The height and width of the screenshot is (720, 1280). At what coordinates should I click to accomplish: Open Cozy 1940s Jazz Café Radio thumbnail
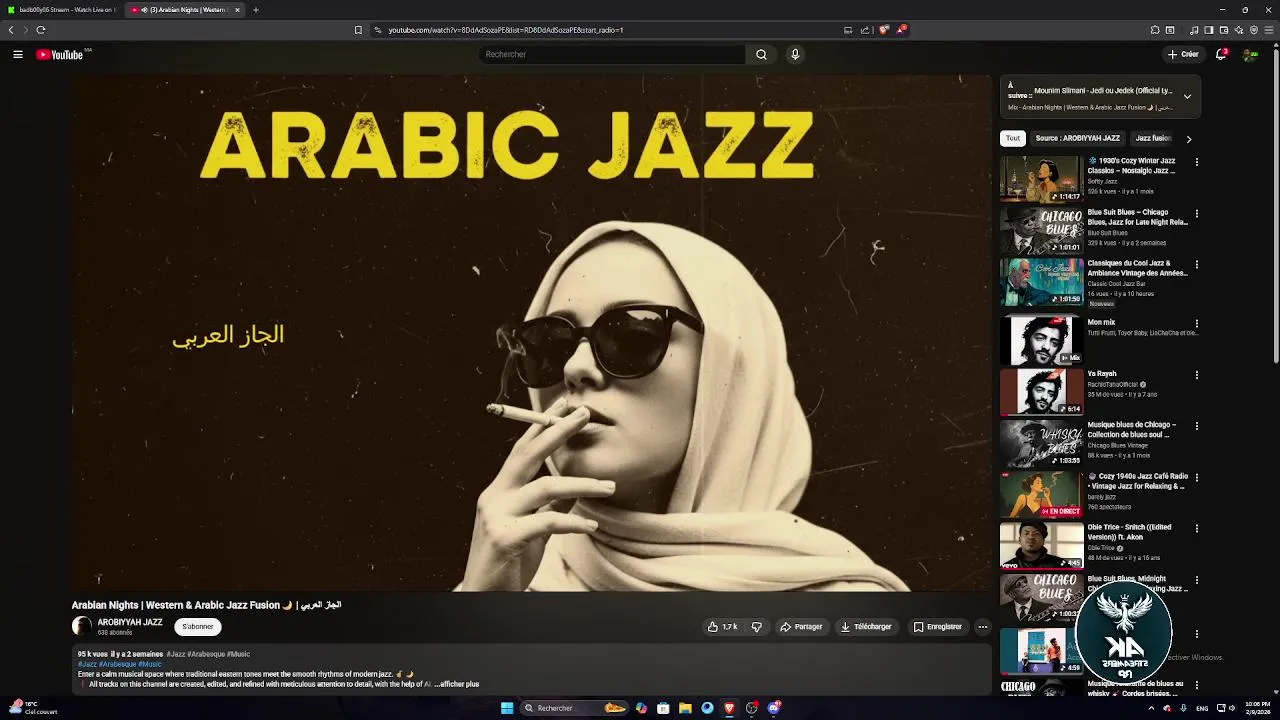tap(1041, 494)
